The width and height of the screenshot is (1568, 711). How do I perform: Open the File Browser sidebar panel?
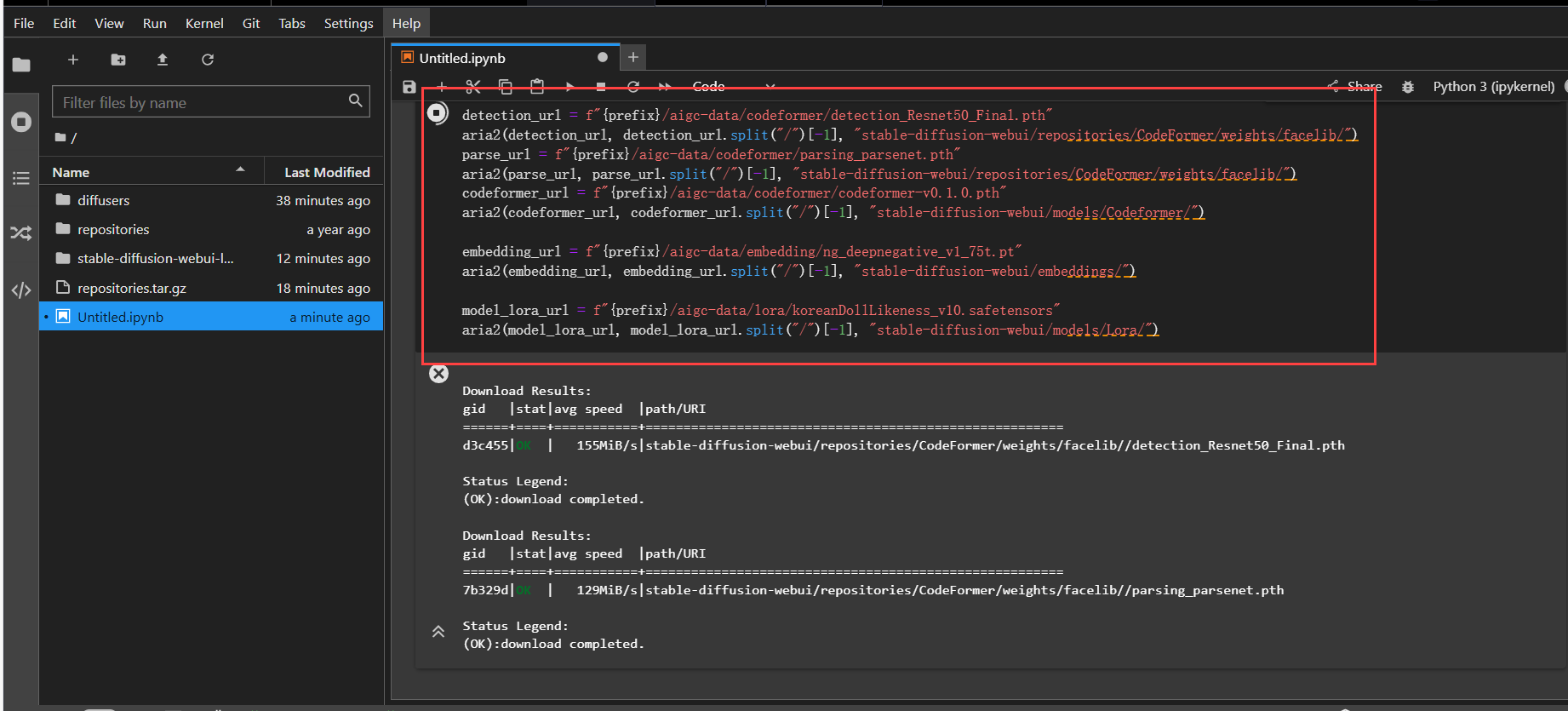click(21, 65)
